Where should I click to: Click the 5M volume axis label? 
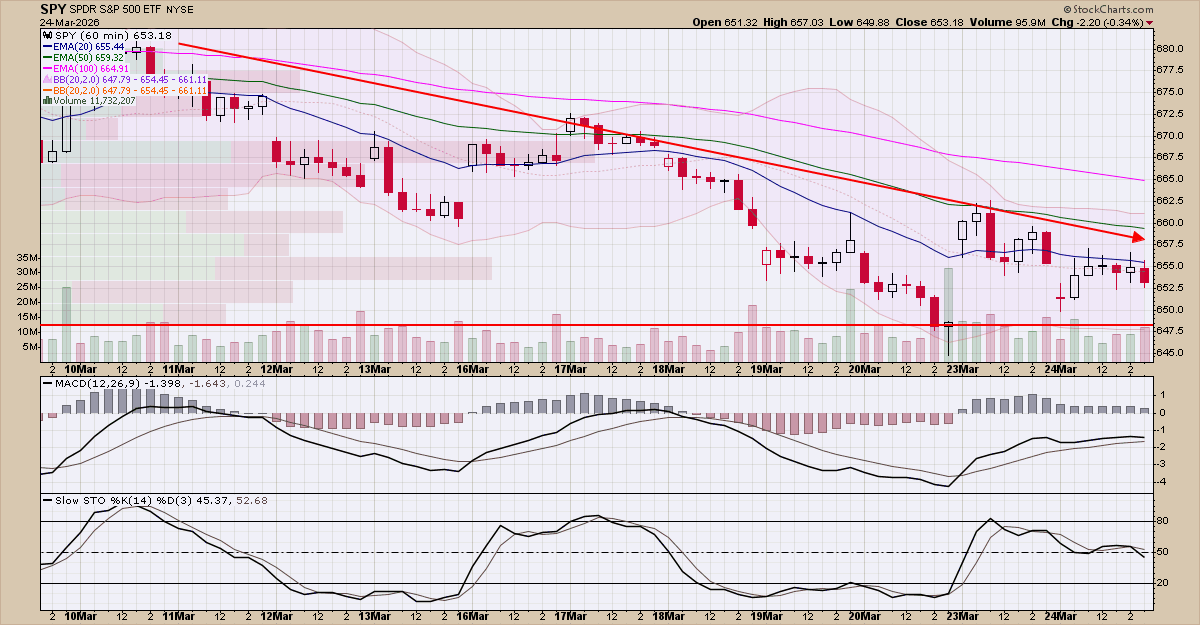(31, 347)
